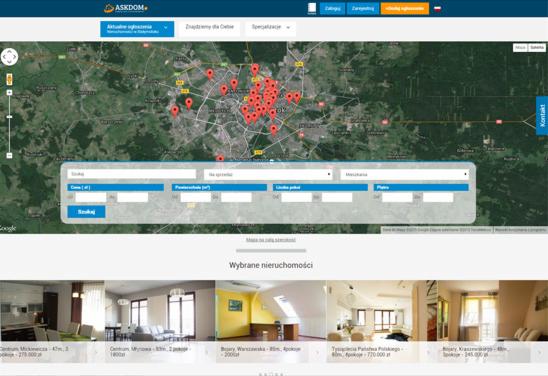548x376 pixels.
Task: Select the Street View pegman icon
Action: pyautogui.click(x=9, y=79)
